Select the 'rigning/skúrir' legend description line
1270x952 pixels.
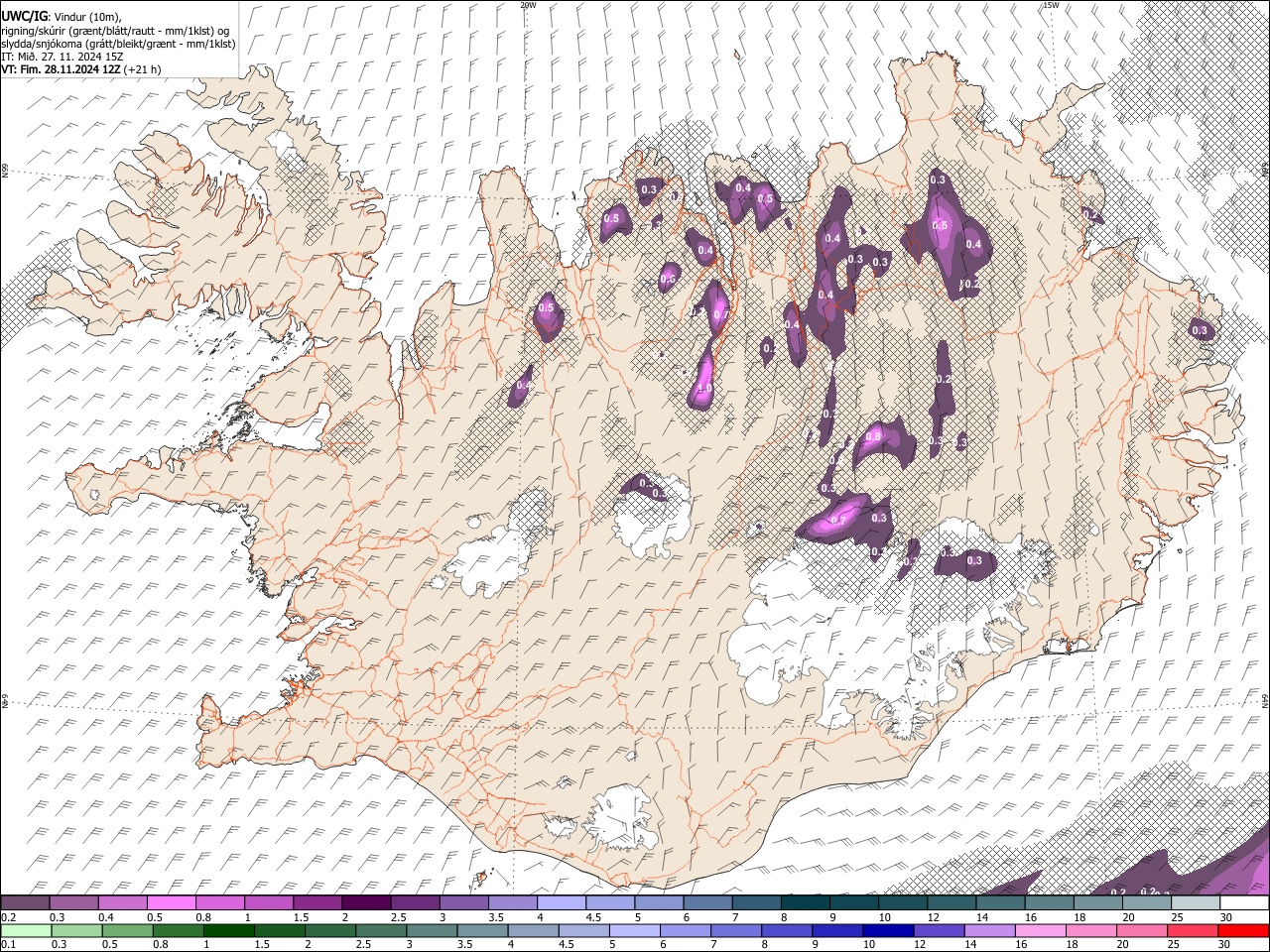pyautogui.click(x=115, y=30)
